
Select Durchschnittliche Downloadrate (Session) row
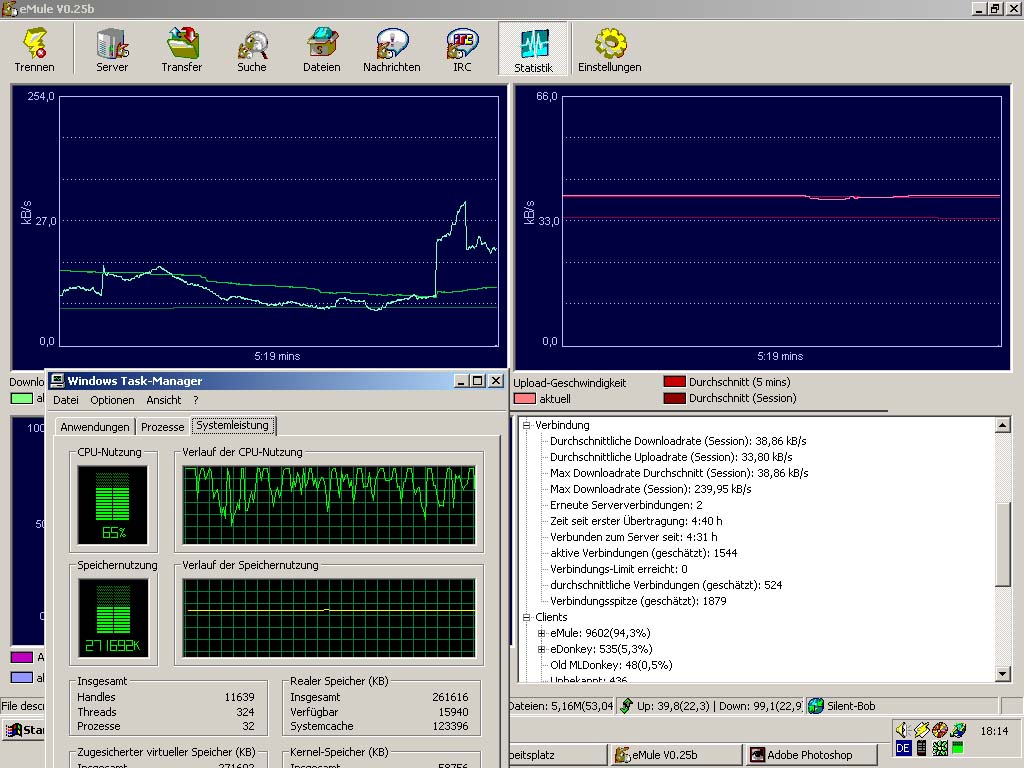(x=678, y=441)
